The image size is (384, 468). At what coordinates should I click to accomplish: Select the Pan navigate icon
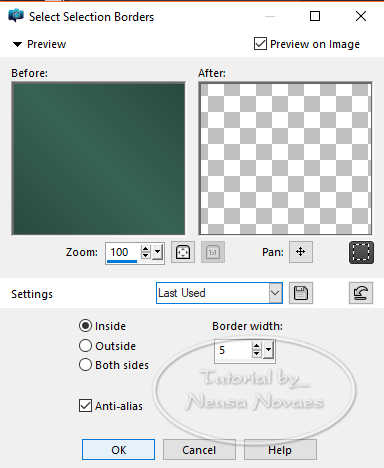click(301, 252)
